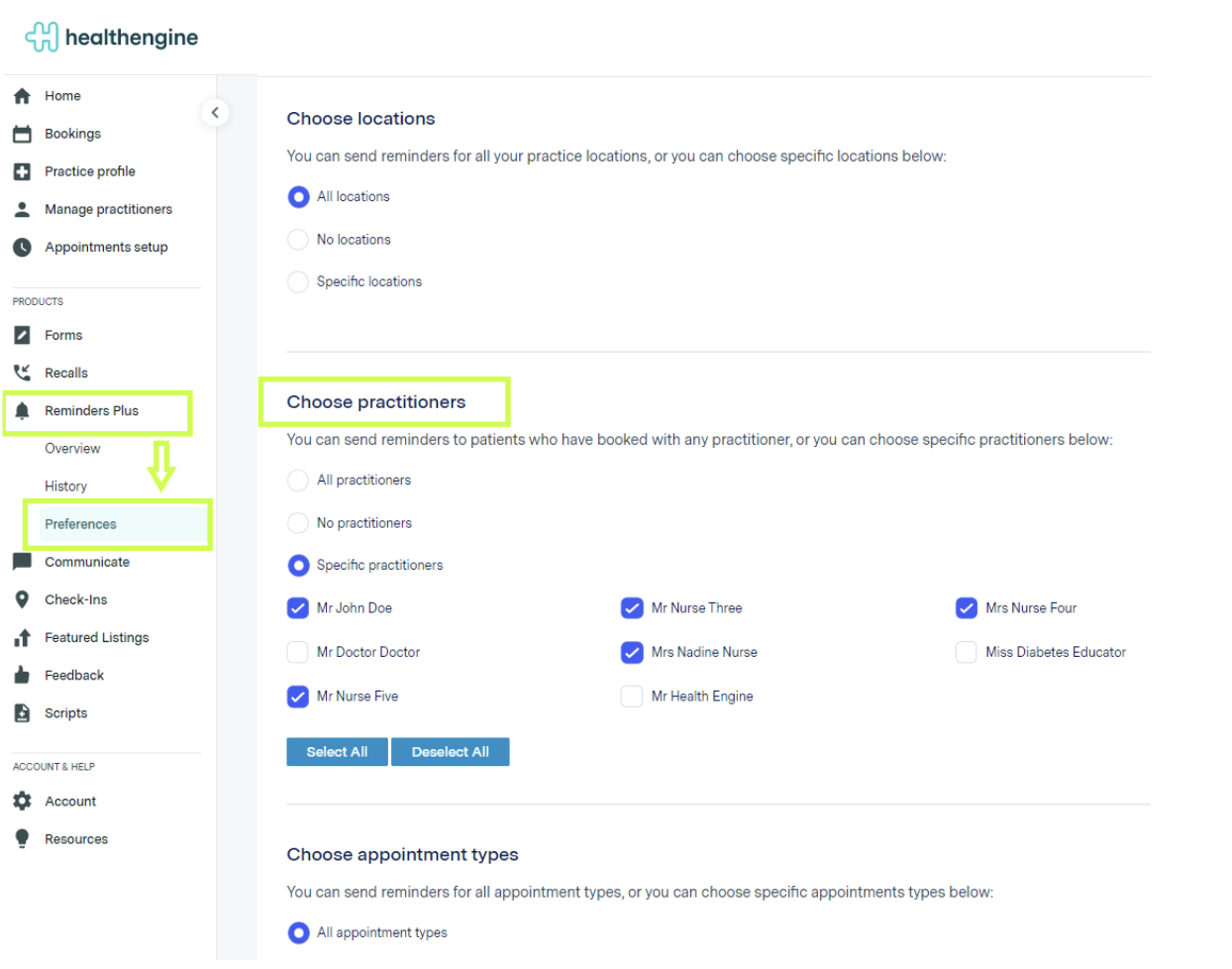Open the Forms product
The height and width of the screenshot is (969, 1232).
click(63, 335)
